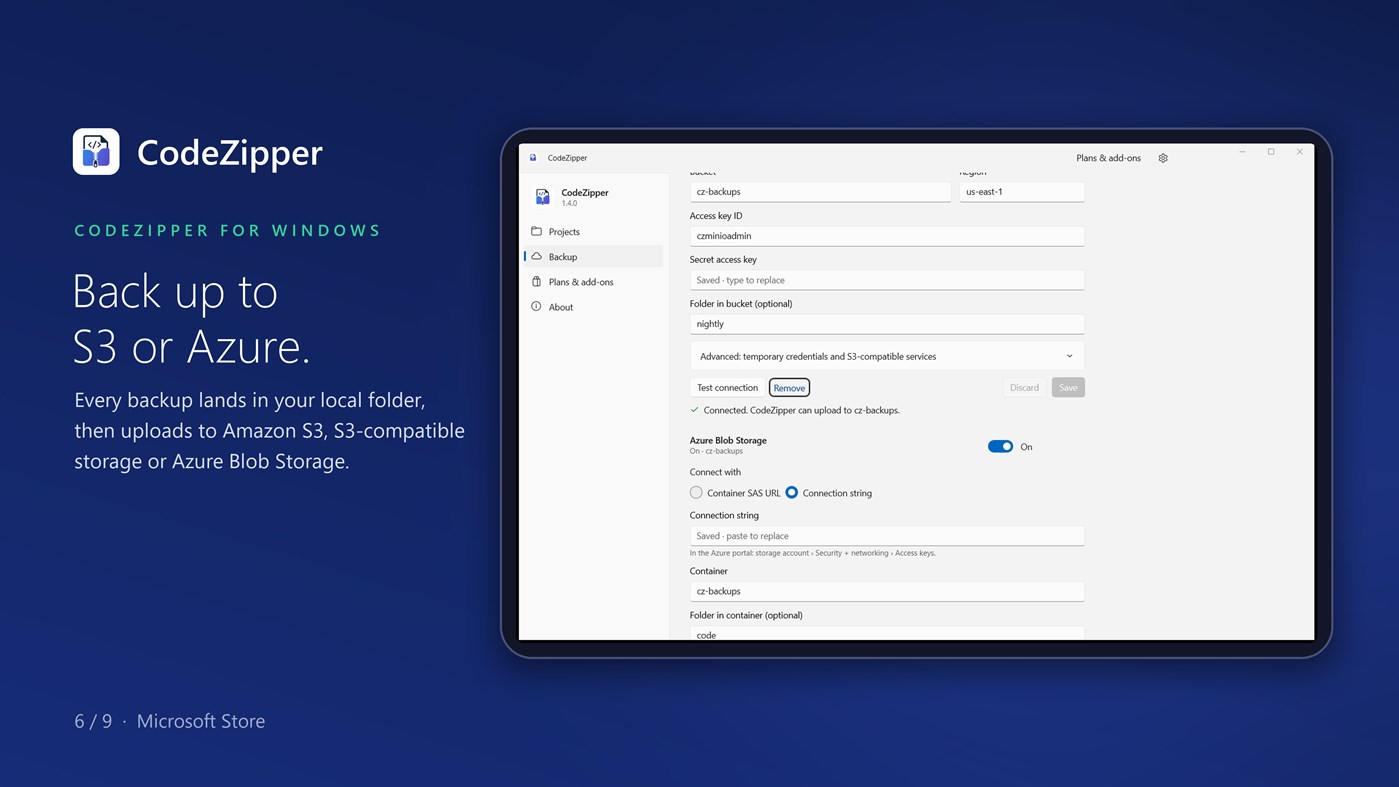Click the Folder in bucket field
Screen dimensions: 1399x787
pos(887,324)
